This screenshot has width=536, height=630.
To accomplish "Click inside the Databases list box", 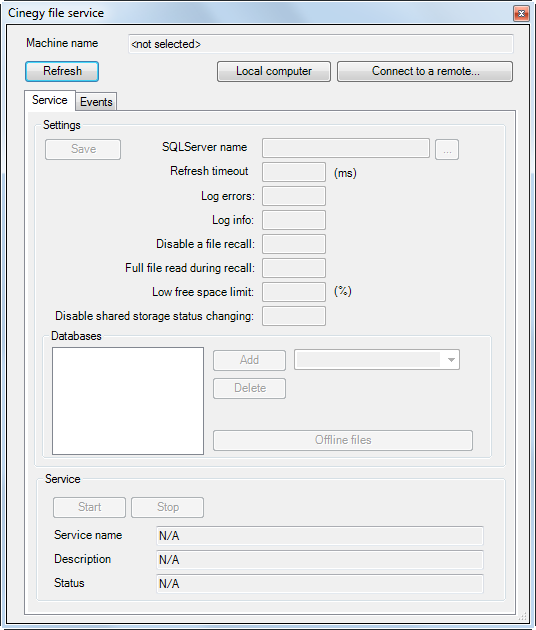I will click(128, 401).
